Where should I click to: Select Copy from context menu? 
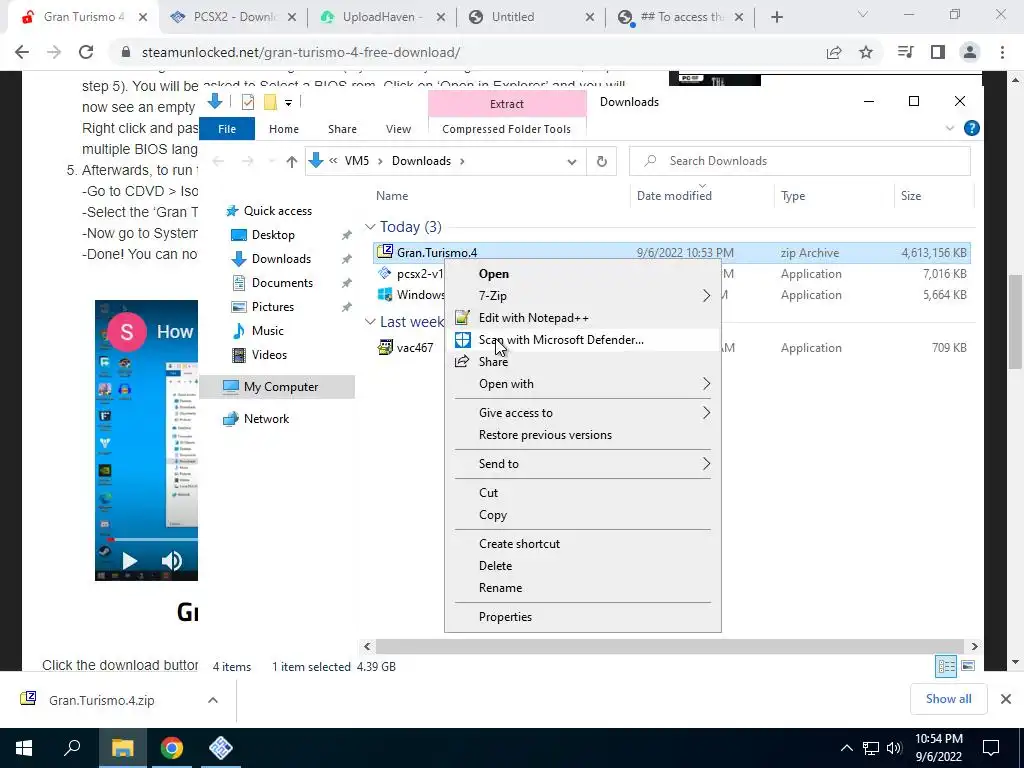coord(583,515)
